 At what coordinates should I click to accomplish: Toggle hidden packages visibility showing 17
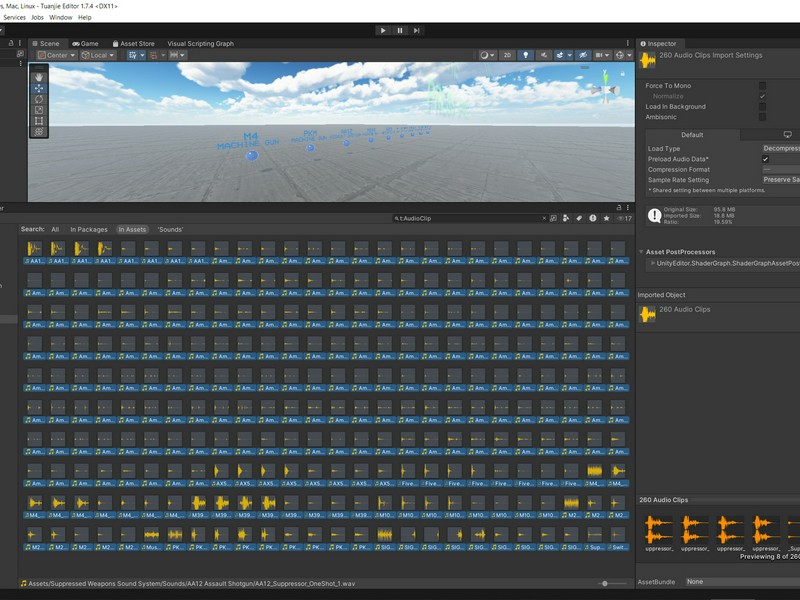point(624,218)
